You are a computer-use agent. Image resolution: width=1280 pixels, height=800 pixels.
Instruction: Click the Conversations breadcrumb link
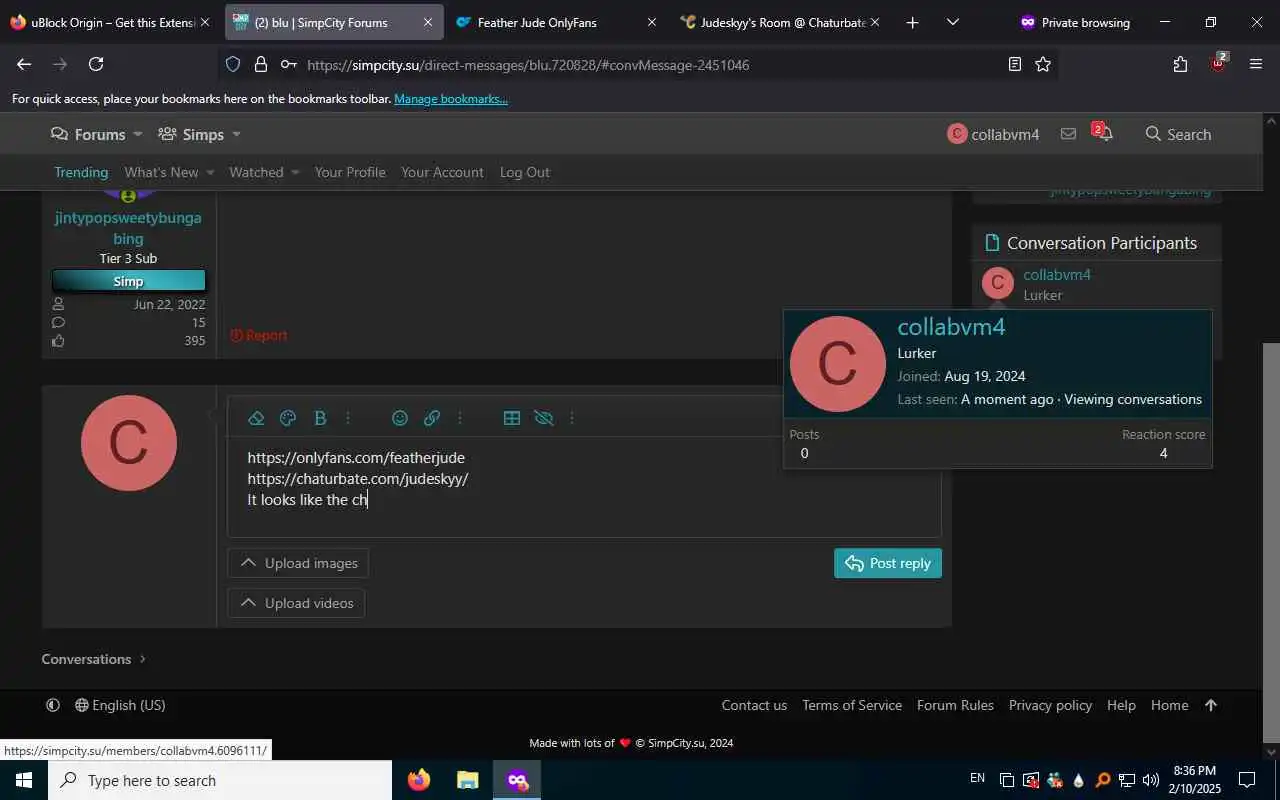click(x=86, y=659)
